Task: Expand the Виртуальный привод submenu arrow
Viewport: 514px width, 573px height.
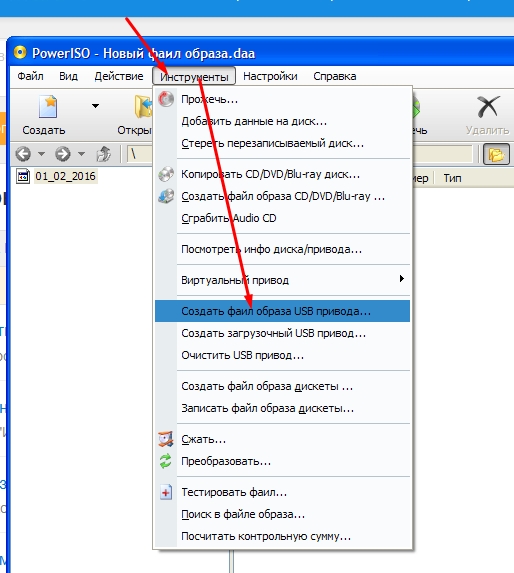Action: (x=402, y=279)
